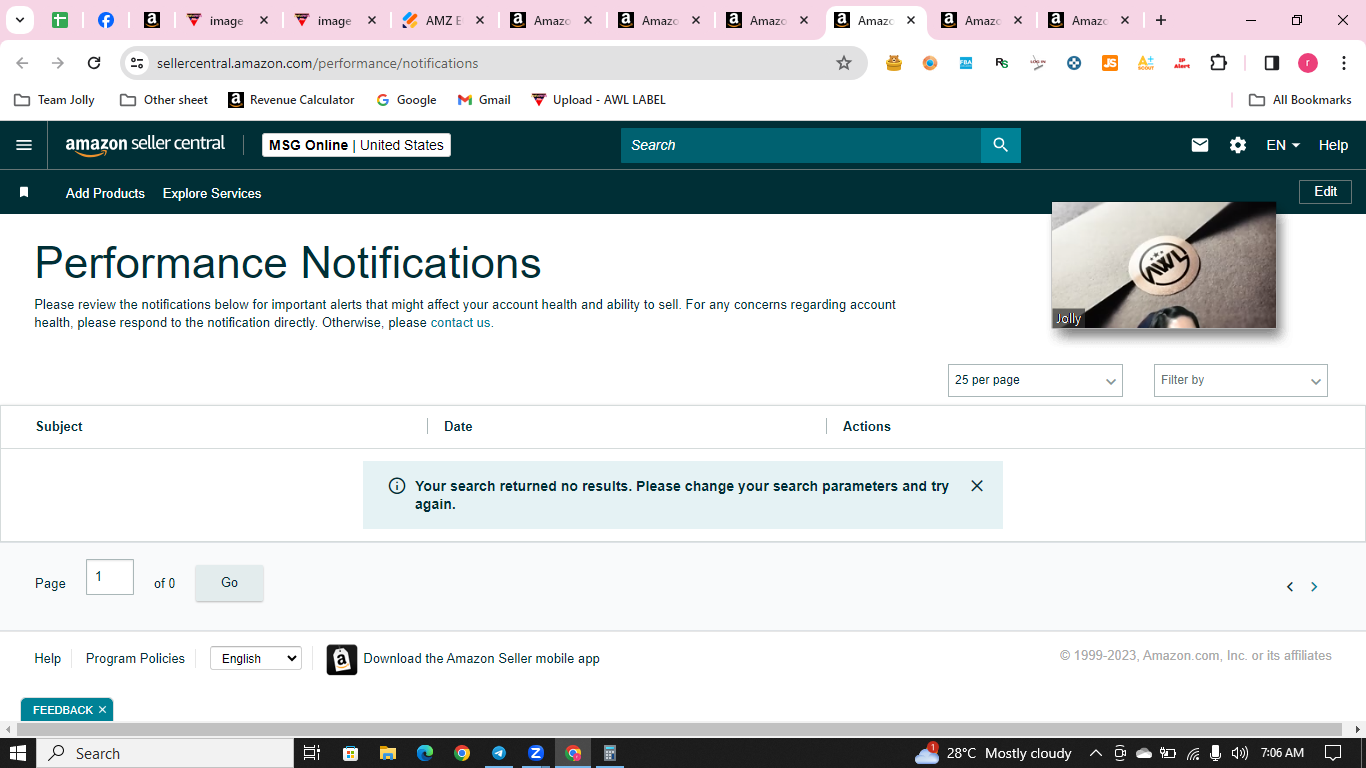The width and height of the screenshot is (1366, 768).
Task: Open the Upload - AWL LABEL bookmark
Action: (x=598, y=100)
